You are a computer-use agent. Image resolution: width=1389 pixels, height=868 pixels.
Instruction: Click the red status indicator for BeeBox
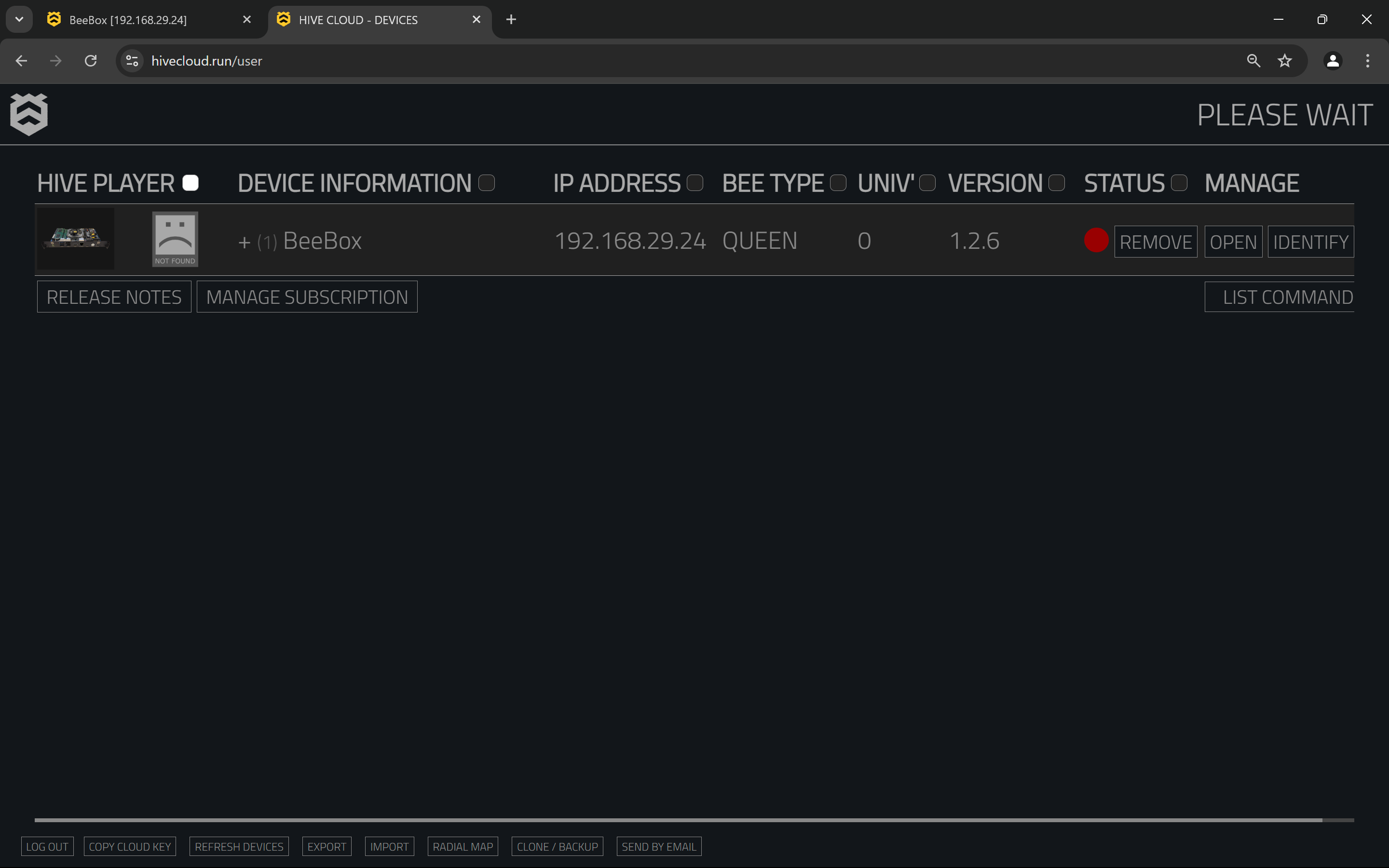point(1096,241)
